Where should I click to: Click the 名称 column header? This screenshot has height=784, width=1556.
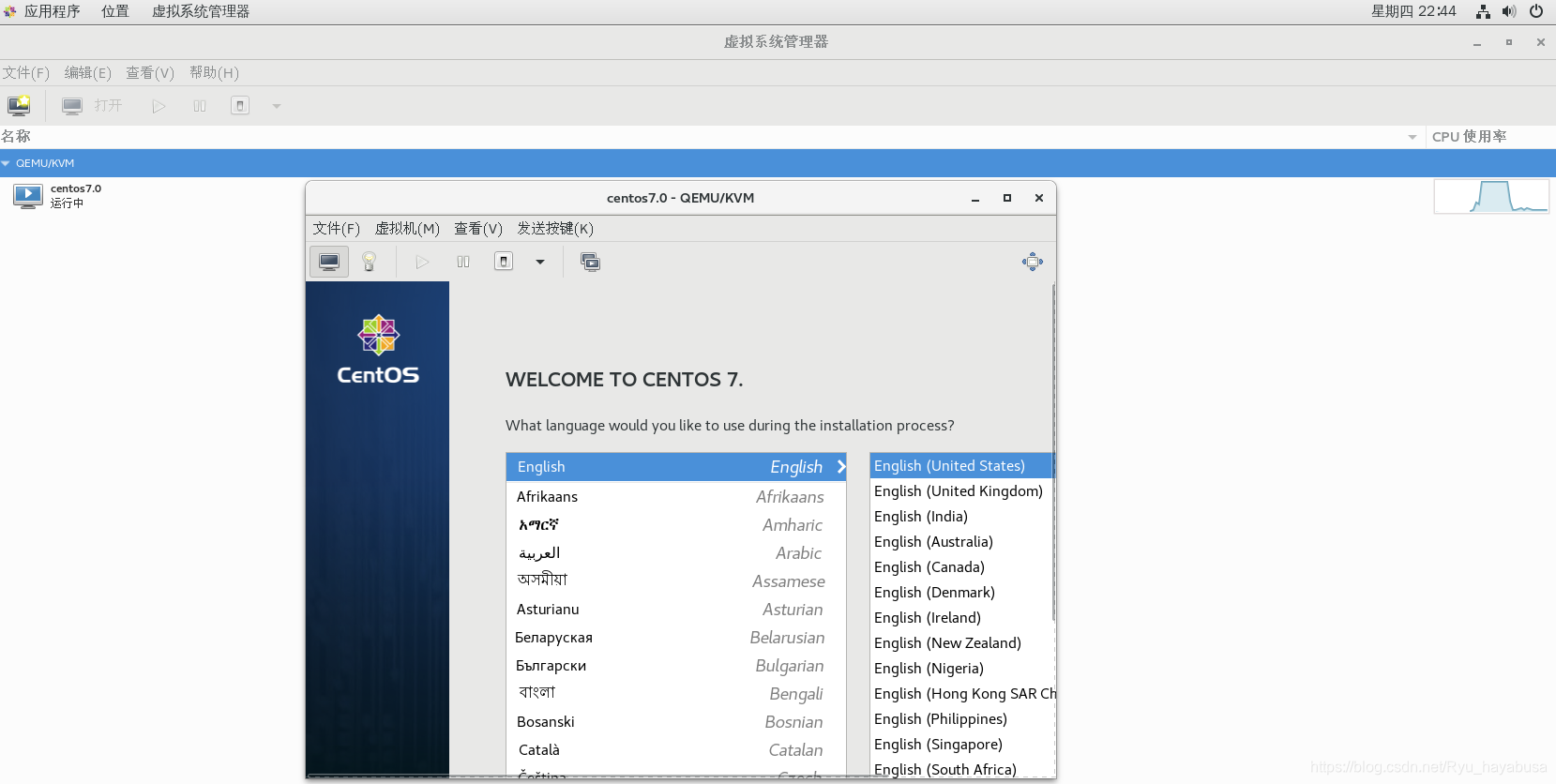pyautogui.click(x=16, y=136)
